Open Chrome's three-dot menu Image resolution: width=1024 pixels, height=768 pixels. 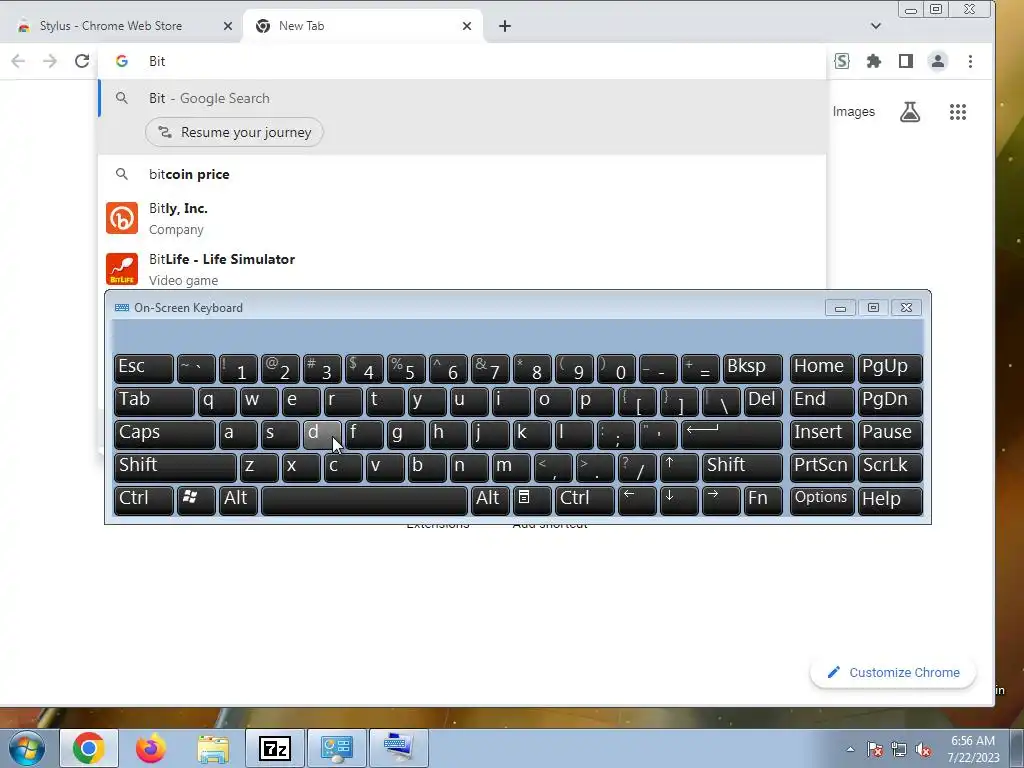[x=970, y=61]
